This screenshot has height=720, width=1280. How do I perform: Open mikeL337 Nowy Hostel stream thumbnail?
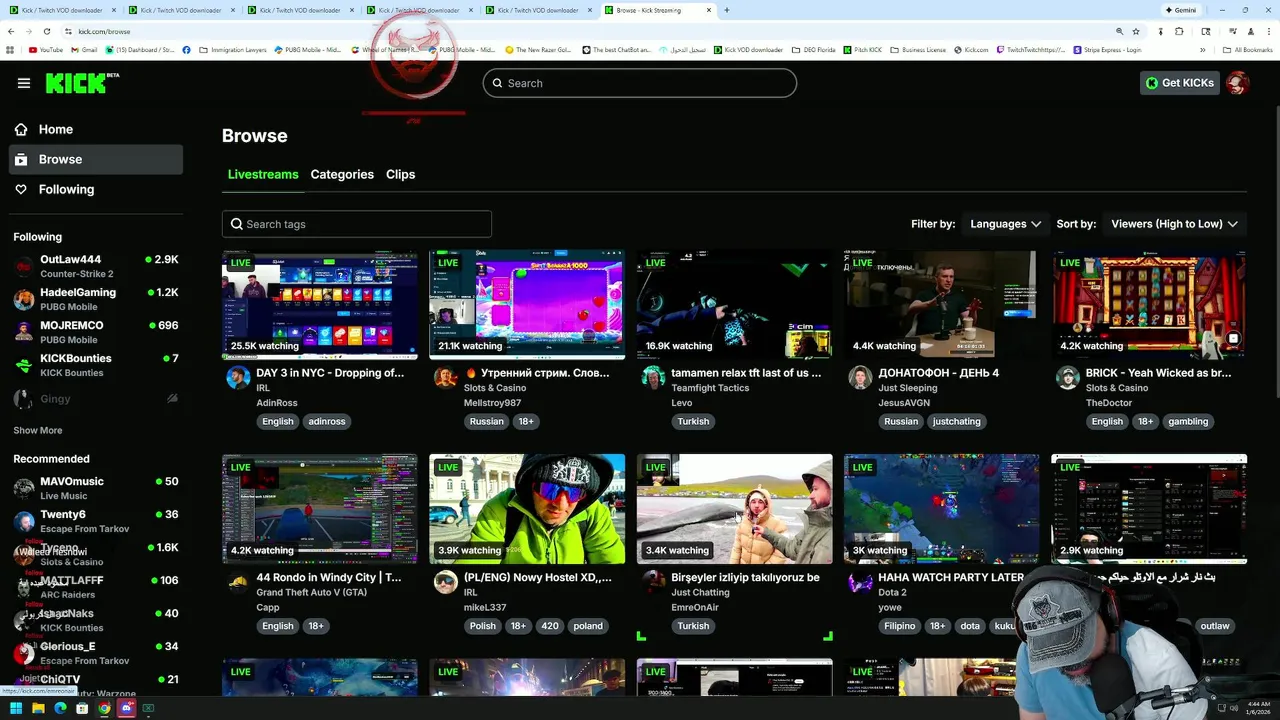click(527, 509)
